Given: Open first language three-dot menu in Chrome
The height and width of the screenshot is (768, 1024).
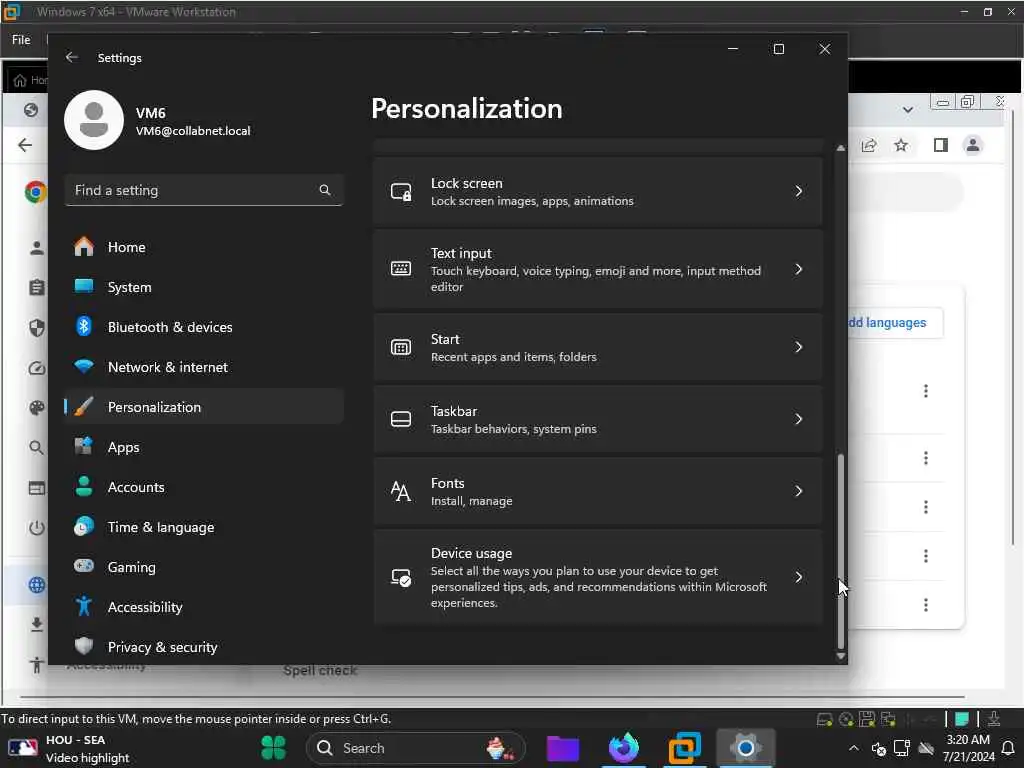Looking at the screenshot, I should 925,391.
